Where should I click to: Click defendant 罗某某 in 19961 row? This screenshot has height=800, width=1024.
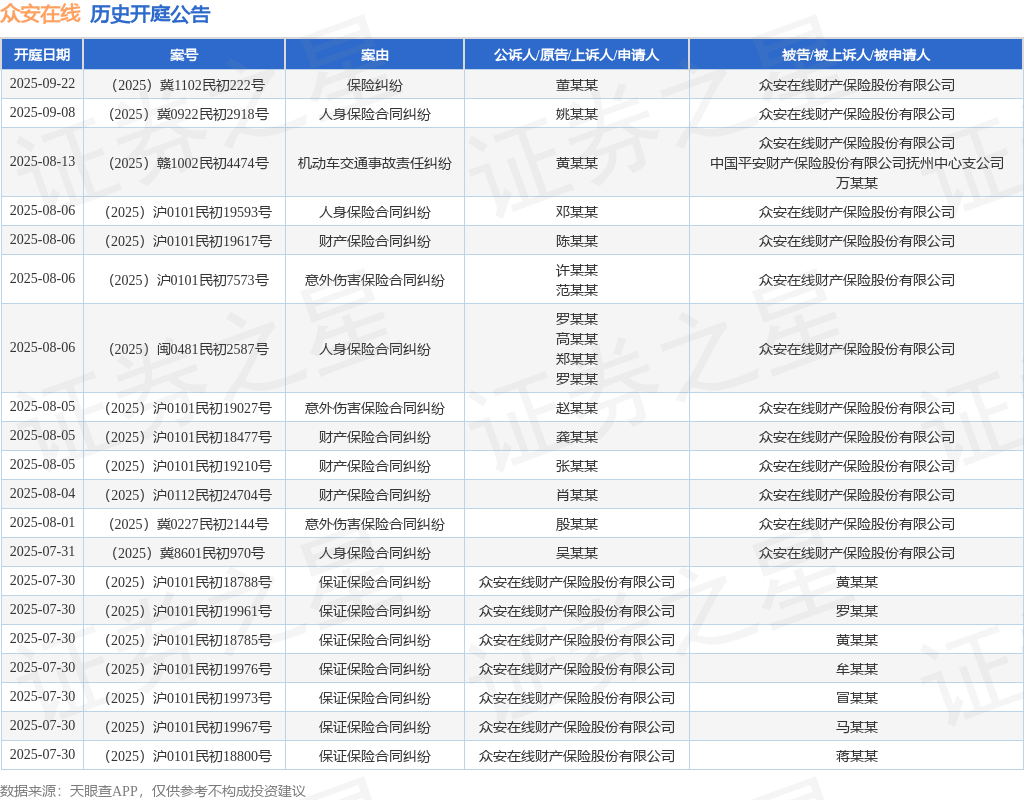pyautogui.click(x=857, y=611)
